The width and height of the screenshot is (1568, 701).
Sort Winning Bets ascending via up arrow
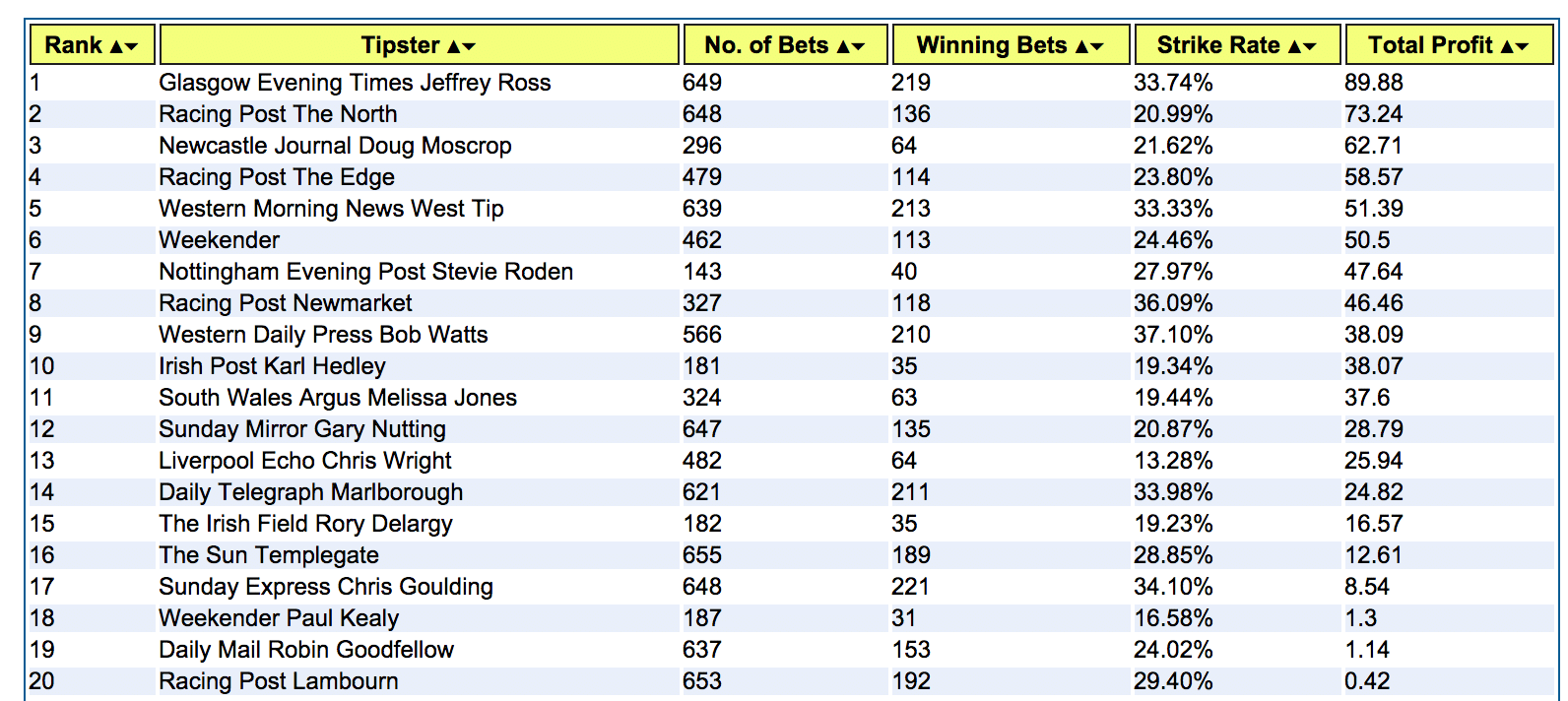pos(1082,46)
